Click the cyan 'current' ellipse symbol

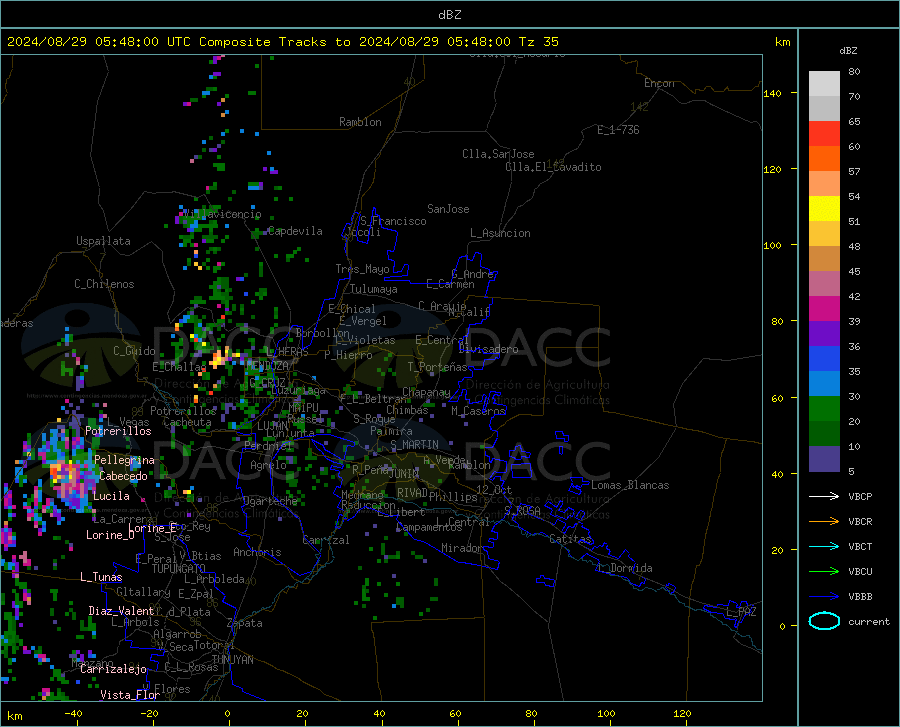(x=824, y=621)
